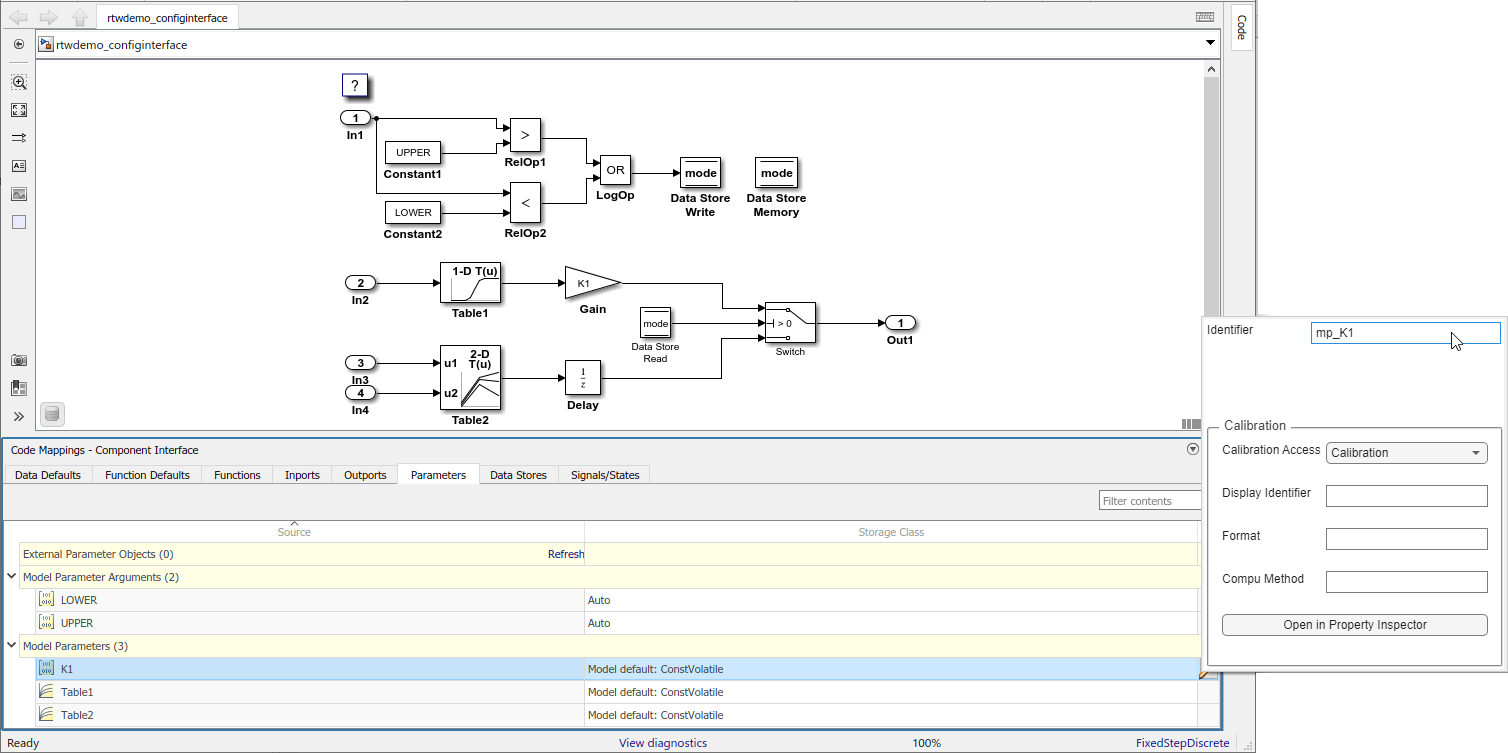Select the Parameters tab
Image resolution: width=1508 pixels, height=753 pixels.
coord(438,475)
